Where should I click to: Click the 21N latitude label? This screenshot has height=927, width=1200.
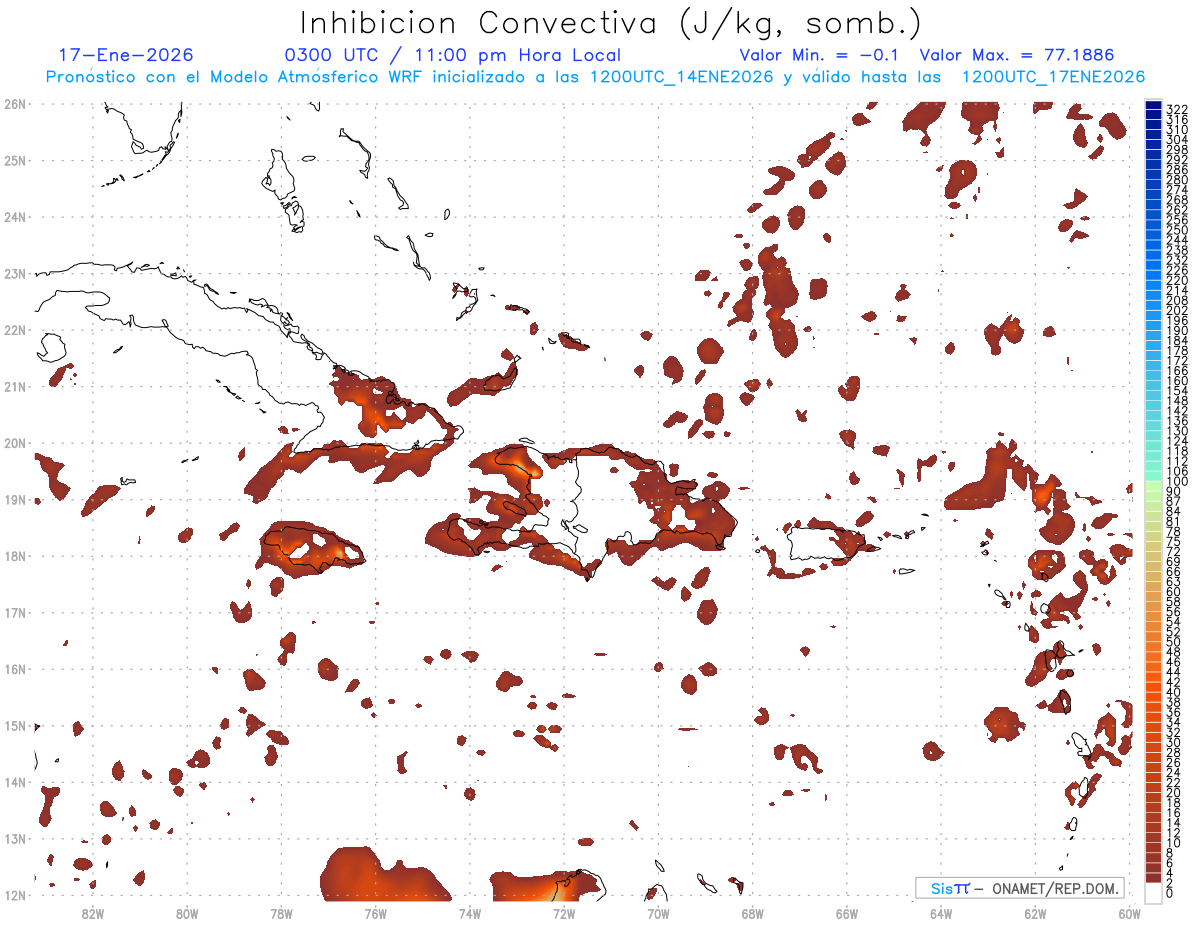(14, 387)
